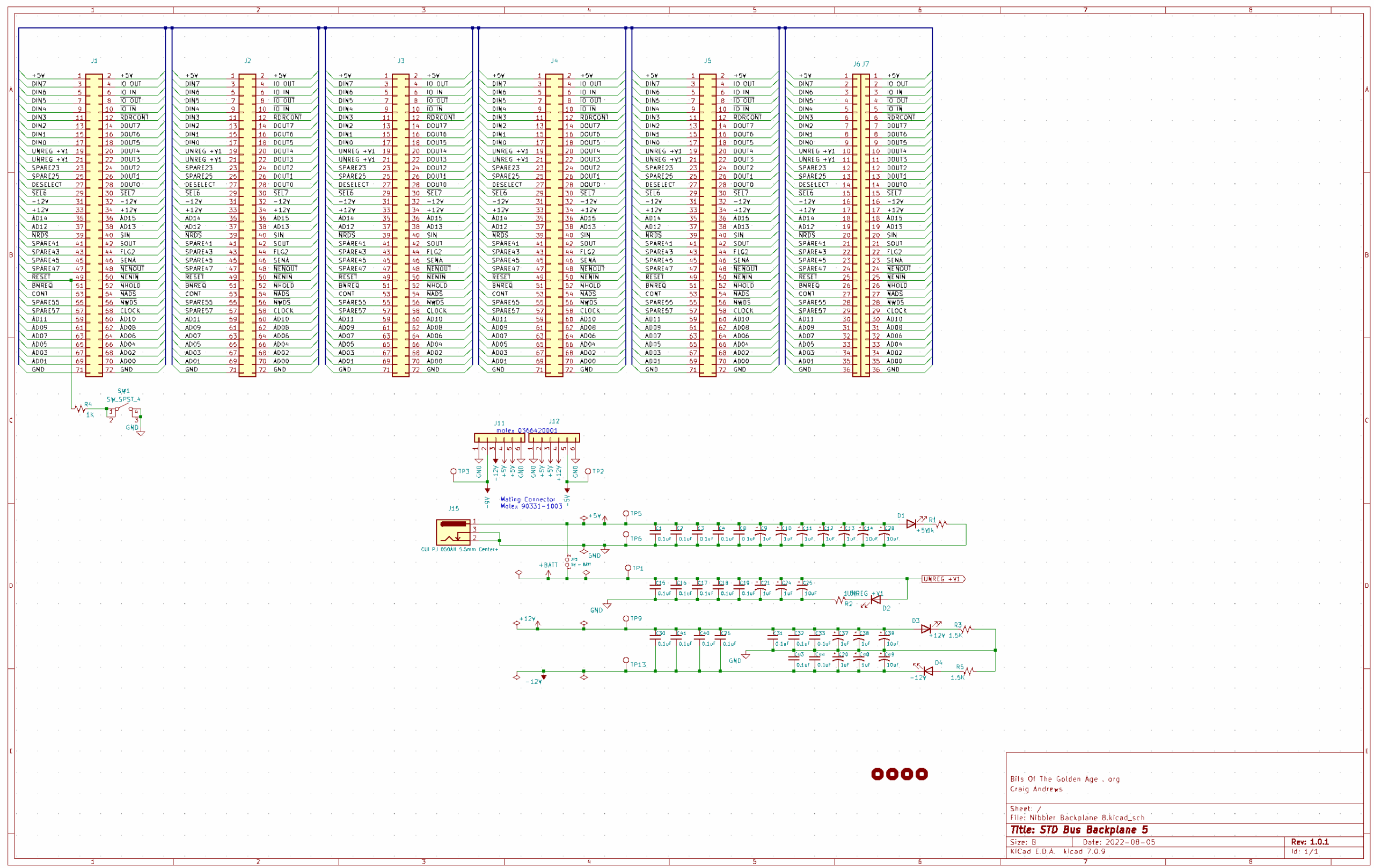This screenshot has width=1374, height=868.
Task: Click the UNREG +V1 global label flag
Action: (943, 579)
